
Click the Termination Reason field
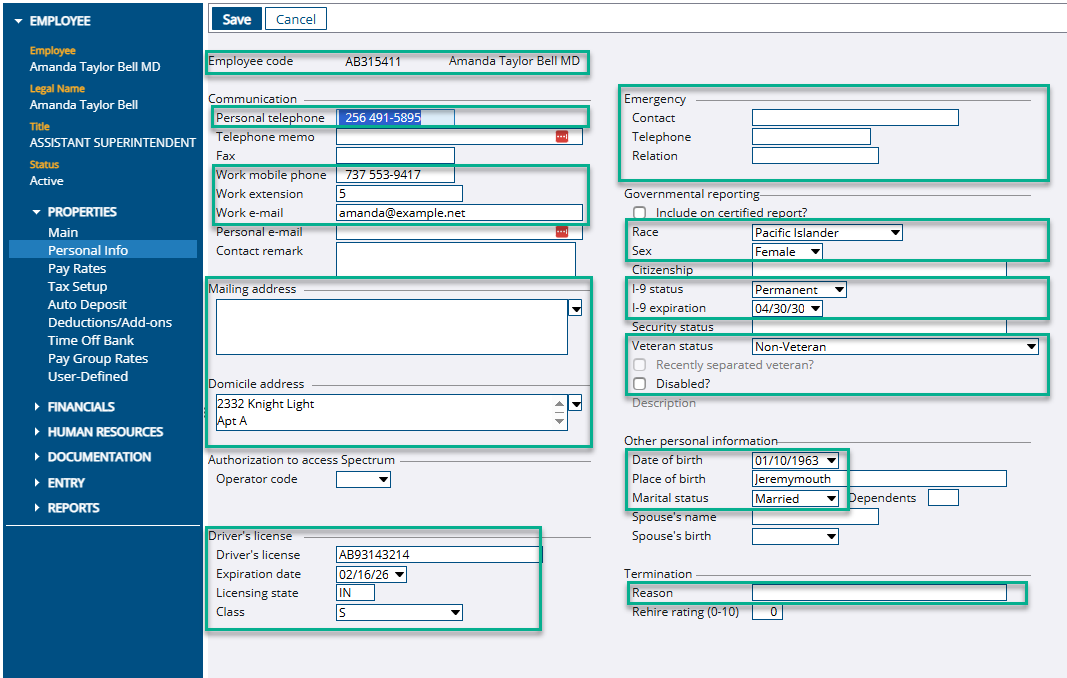pos(879,593)
